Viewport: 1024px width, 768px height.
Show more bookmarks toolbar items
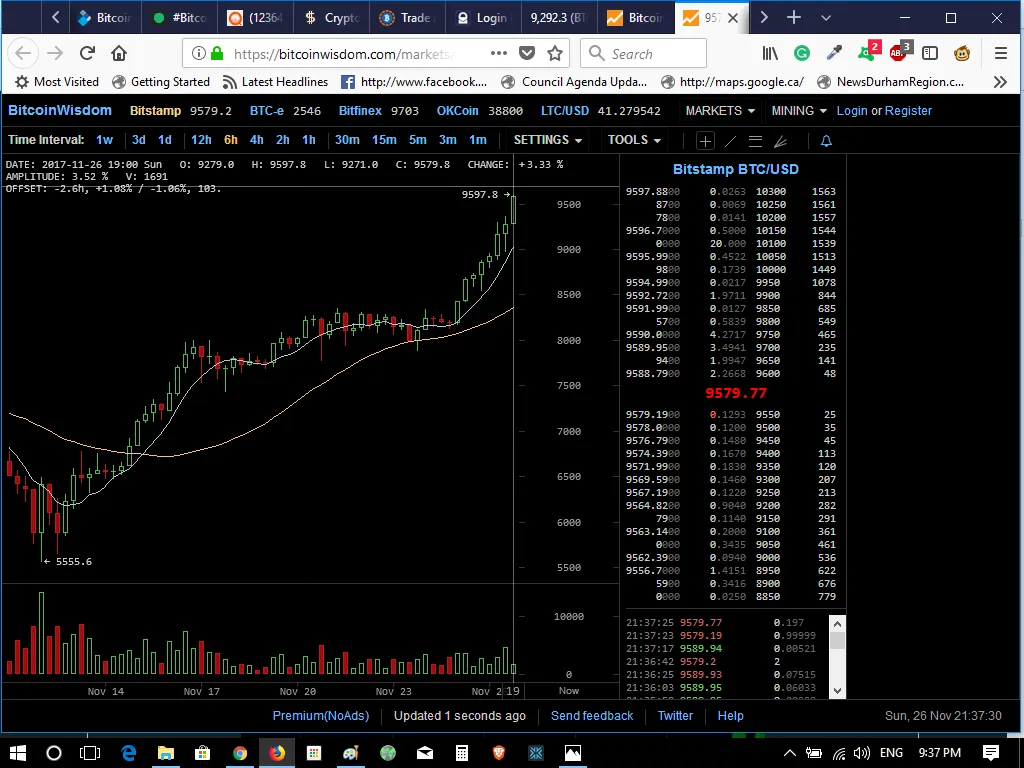coord(1000,82)
